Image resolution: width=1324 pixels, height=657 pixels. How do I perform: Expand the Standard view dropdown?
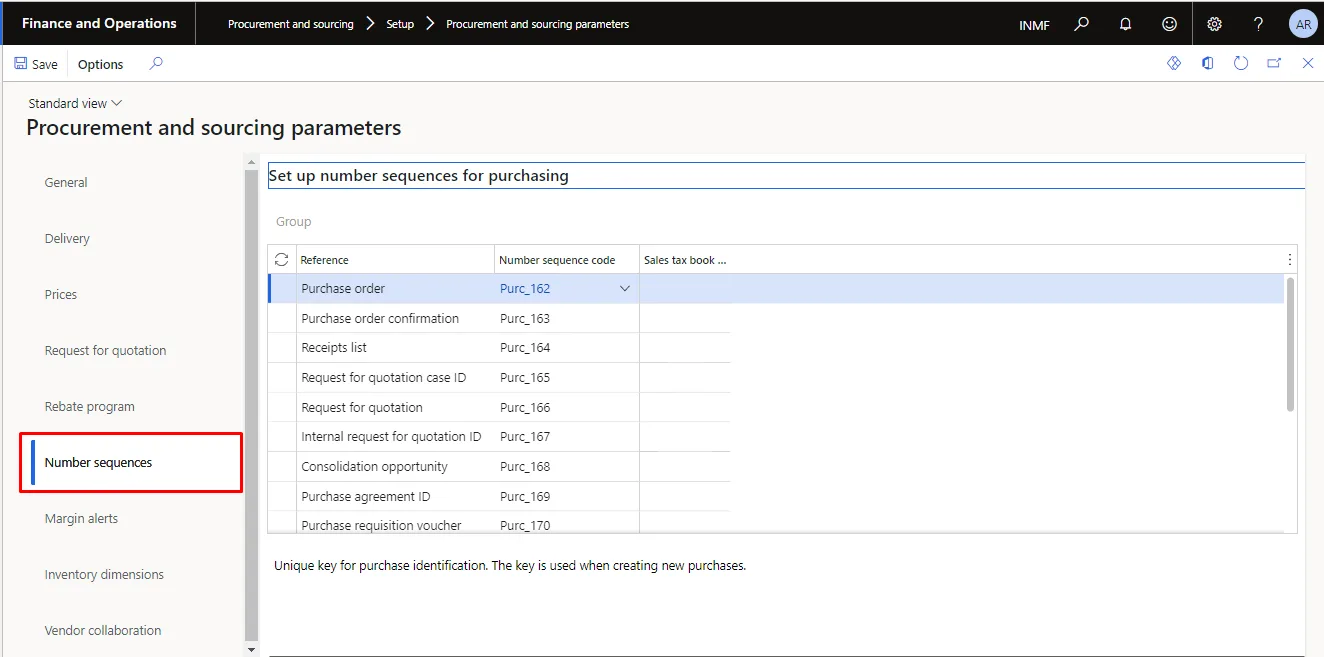[75, 103]
